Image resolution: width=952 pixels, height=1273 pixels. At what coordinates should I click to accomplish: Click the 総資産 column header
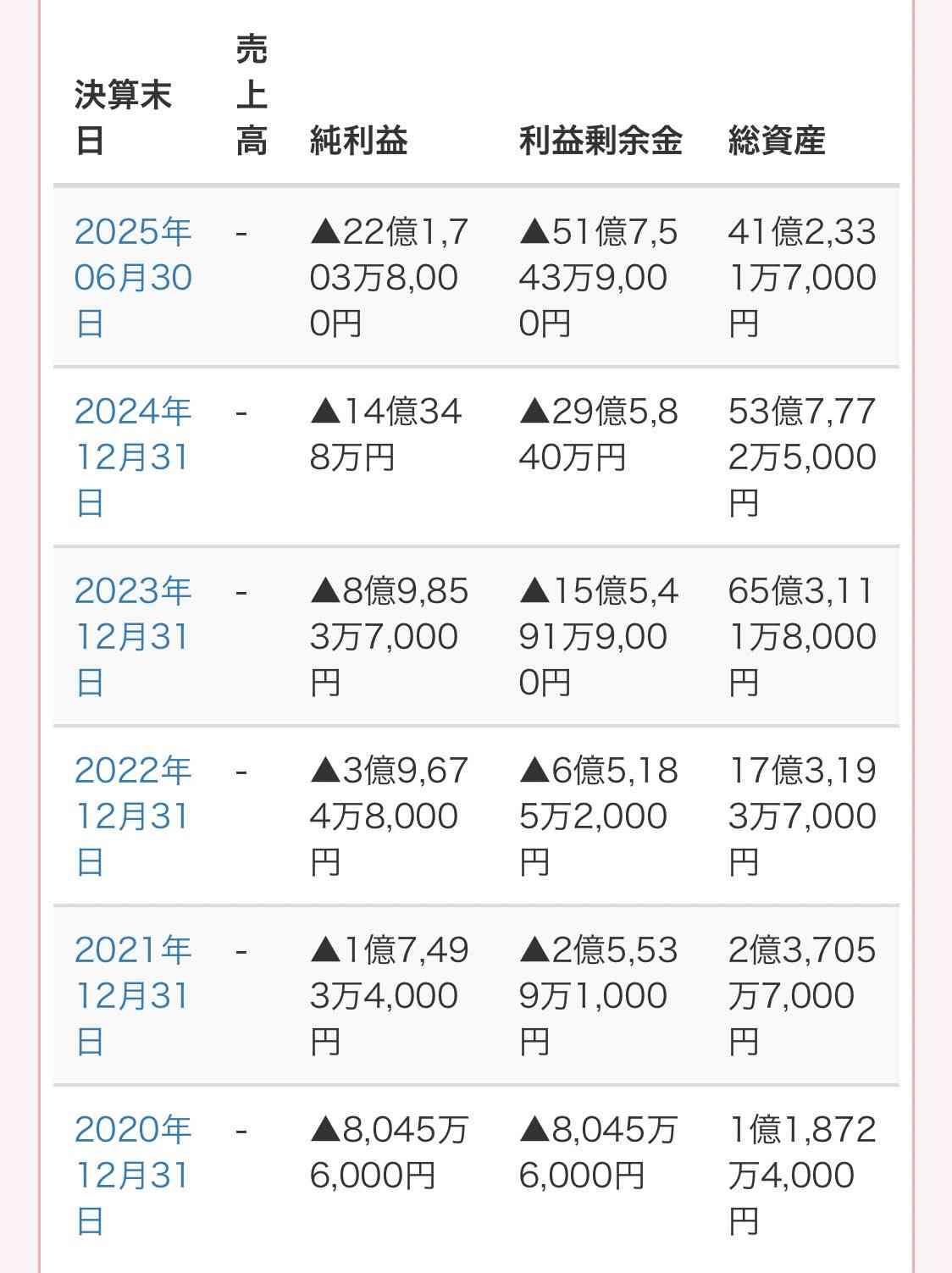point(776,141)
